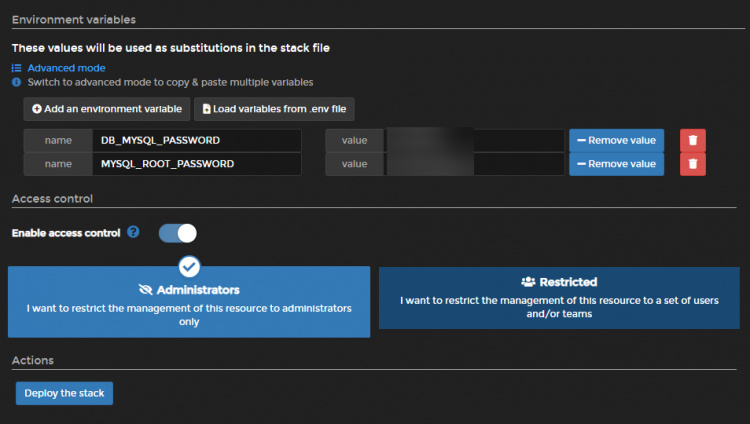Click the Advanced mode list icon

point(16,68)
